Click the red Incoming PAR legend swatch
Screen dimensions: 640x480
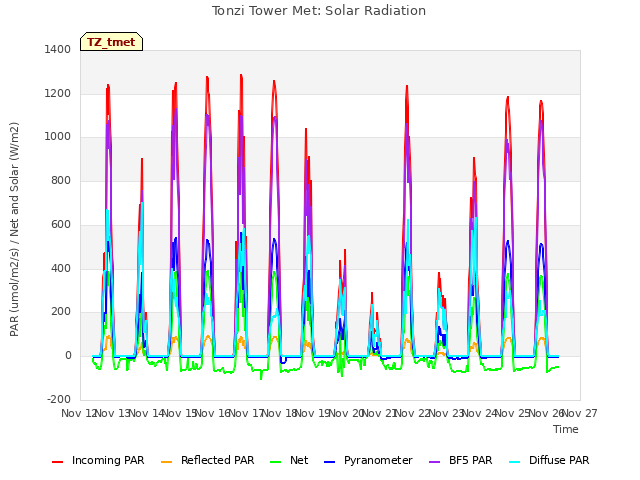(x=58, y=462)
